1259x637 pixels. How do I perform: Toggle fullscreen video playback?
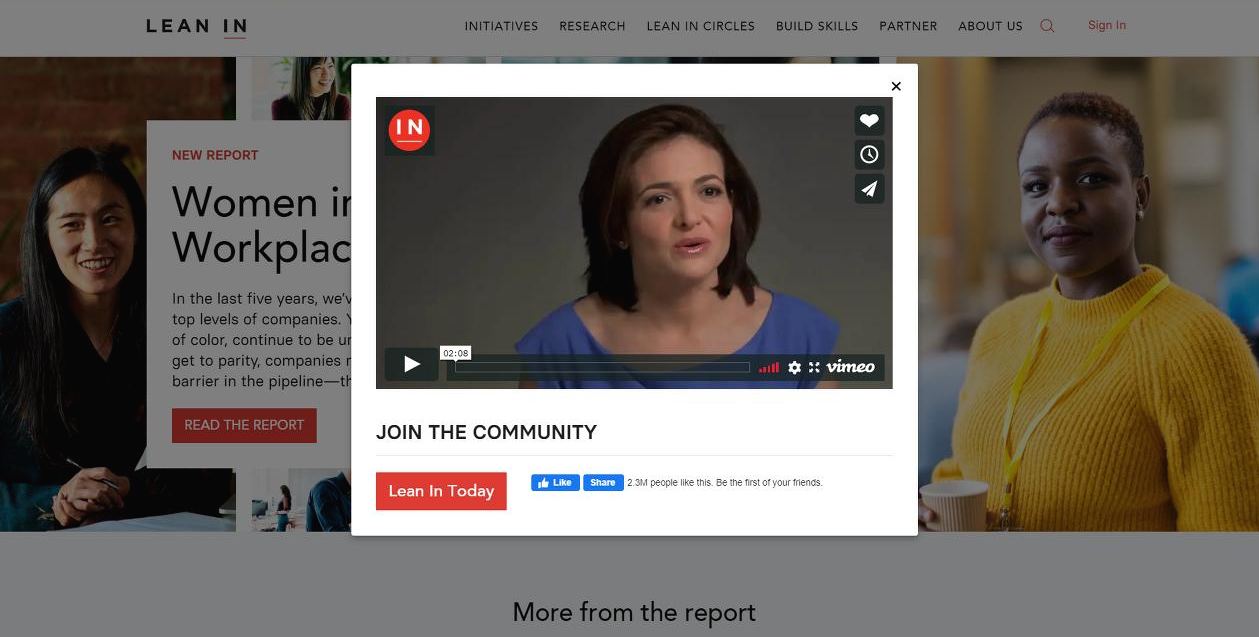[x=814, y=367]
